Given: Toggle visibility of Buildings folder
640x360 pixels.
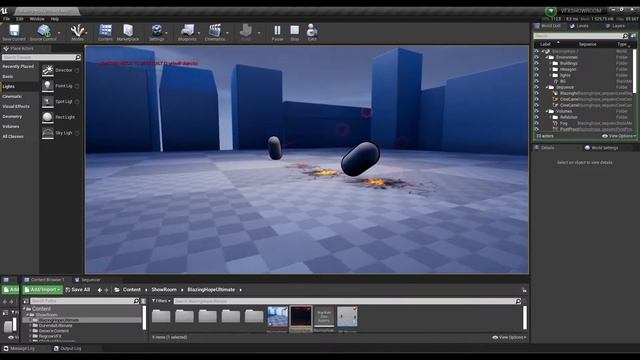Looking at the screenshot, I should tap(536, 64).
